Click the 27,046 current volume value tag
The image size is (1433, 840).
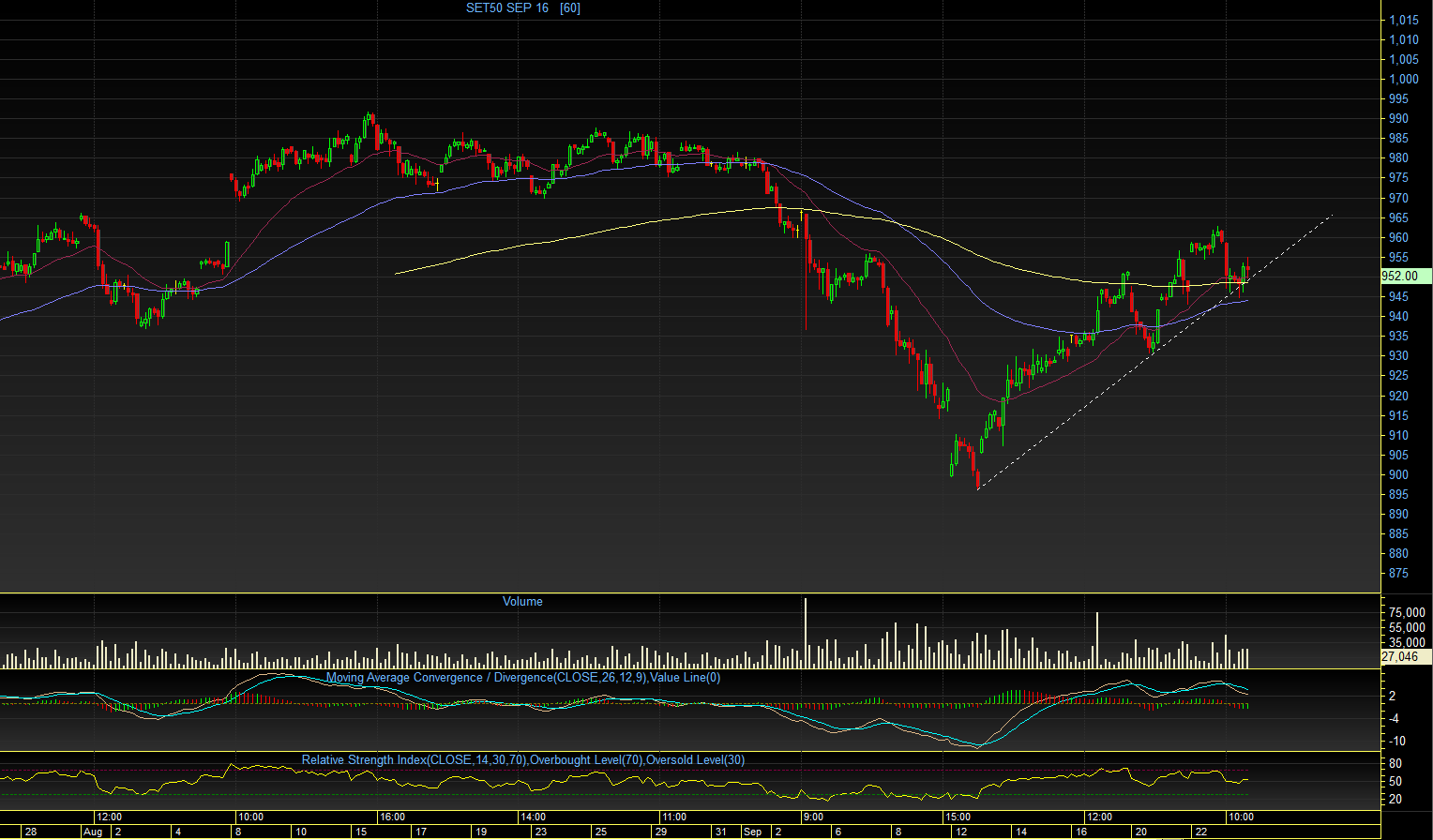coord(1400,656)
